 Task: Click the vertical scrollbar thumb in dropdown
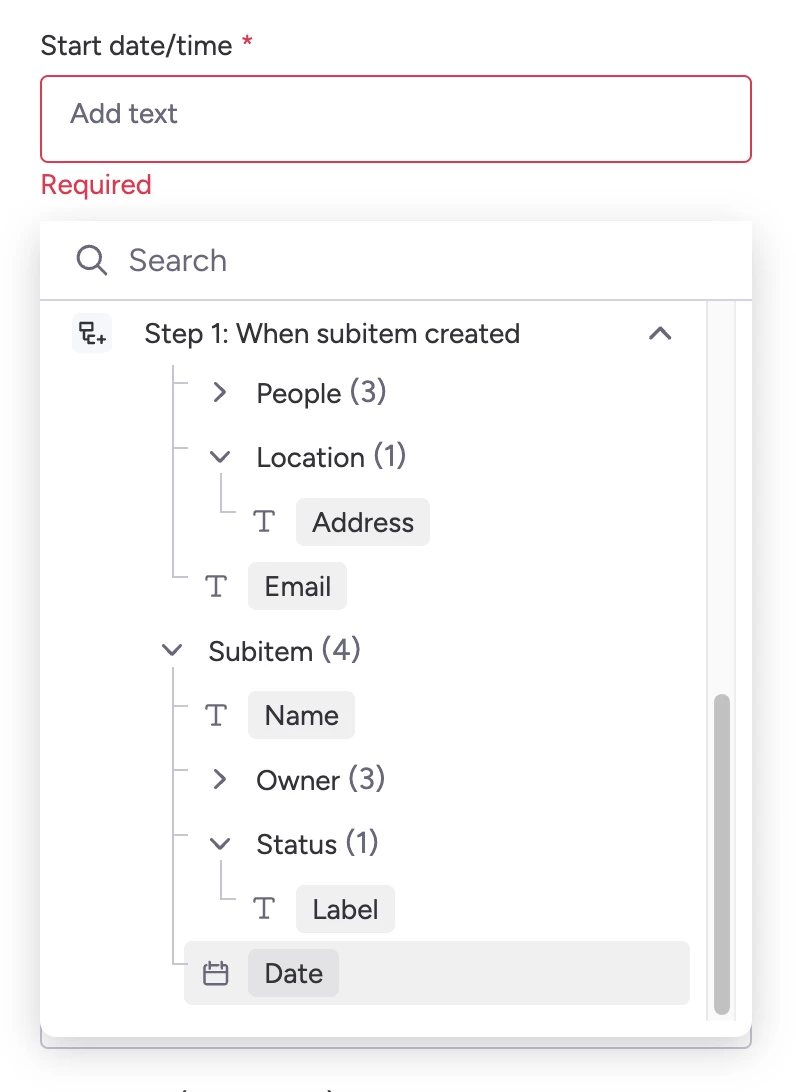click(x=722, y=855)
